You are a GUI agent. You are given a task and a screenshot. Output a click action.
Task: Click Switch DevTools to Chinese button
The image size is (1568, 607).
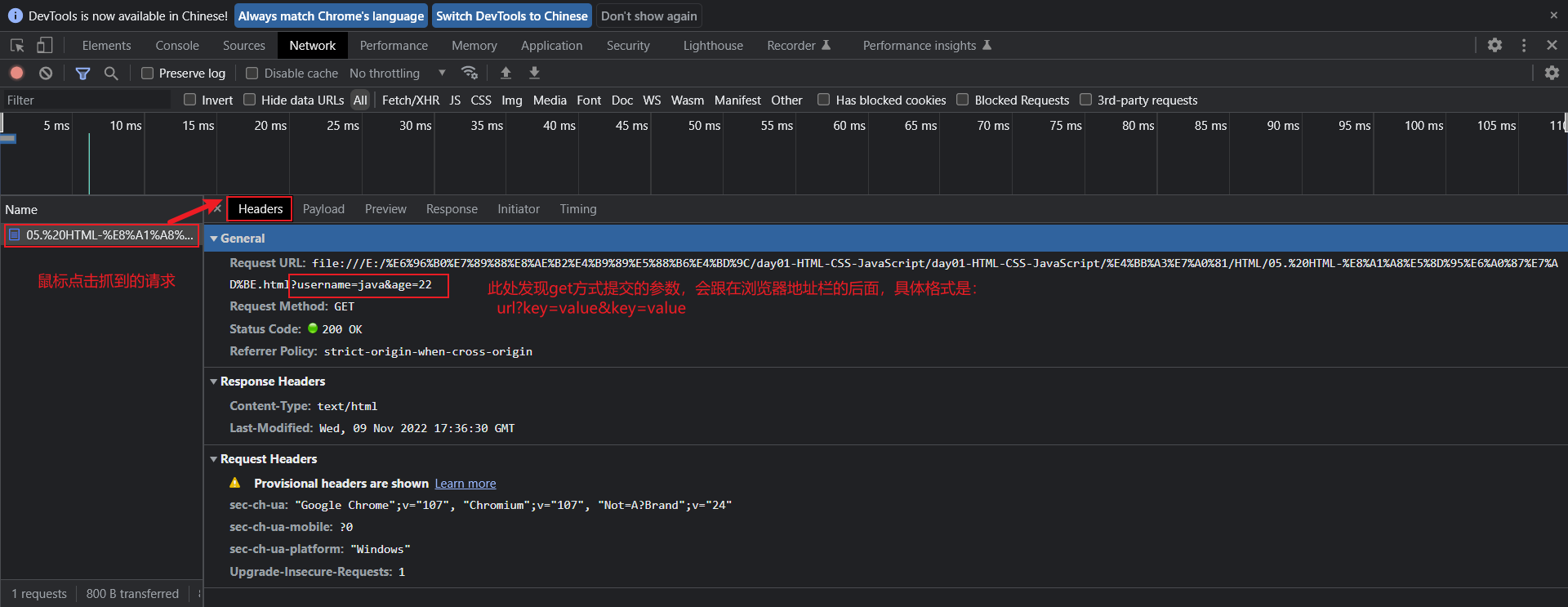coord(511,16)
